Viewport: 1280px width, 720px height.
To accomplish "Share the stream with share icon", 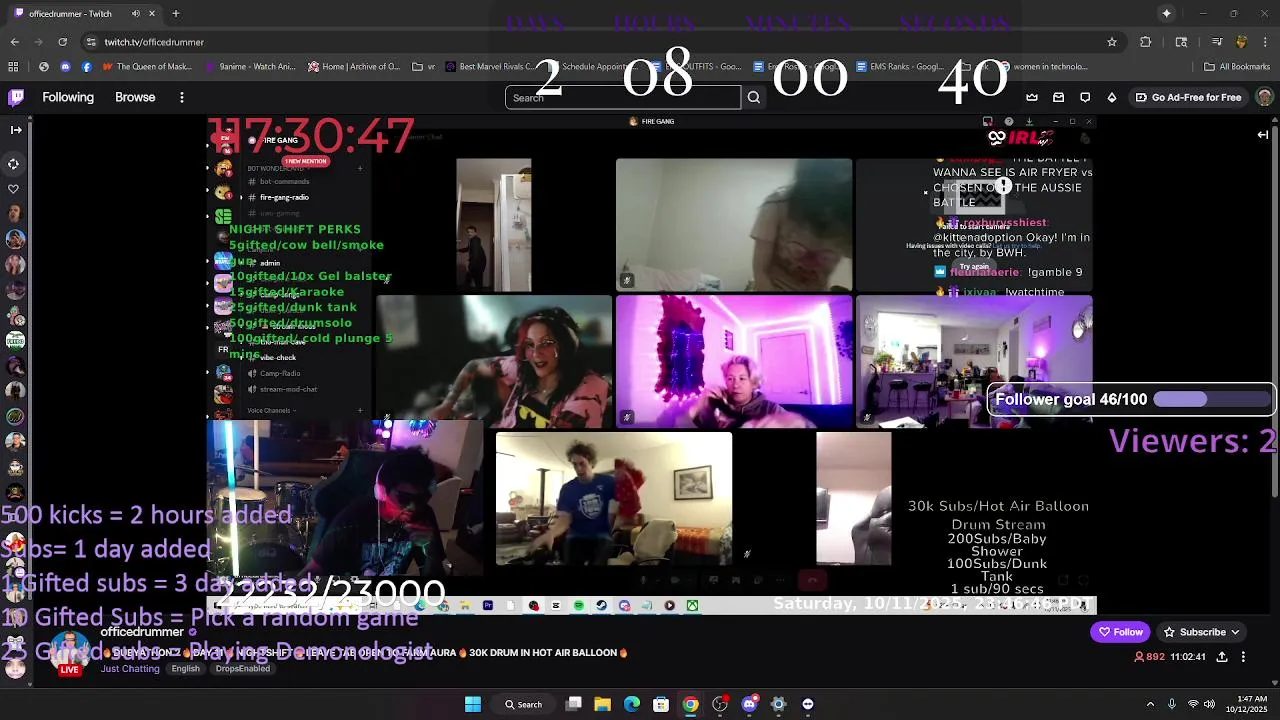I will (1222, 657).
